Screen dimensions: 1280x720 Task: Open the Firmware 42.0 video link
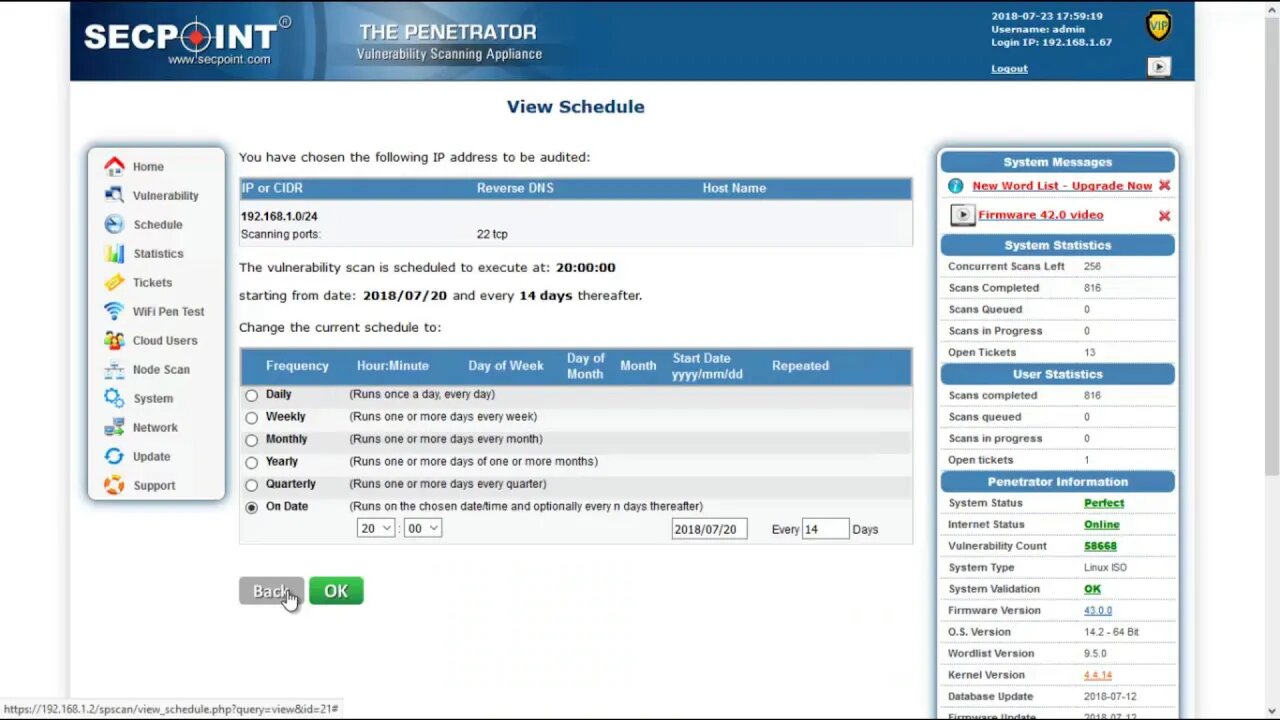coord(1041,215)
